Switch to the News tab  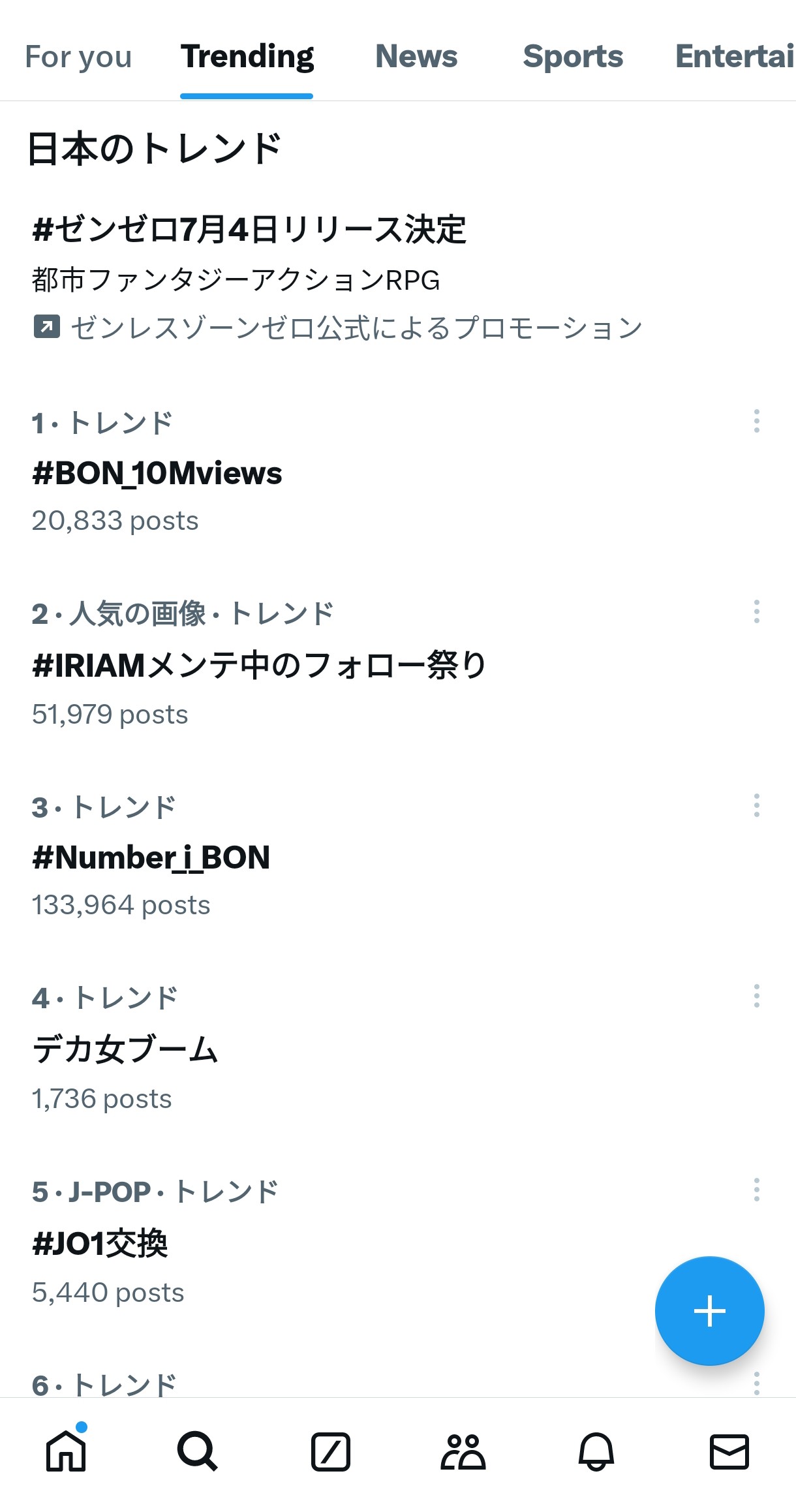[x=416, y=57]
